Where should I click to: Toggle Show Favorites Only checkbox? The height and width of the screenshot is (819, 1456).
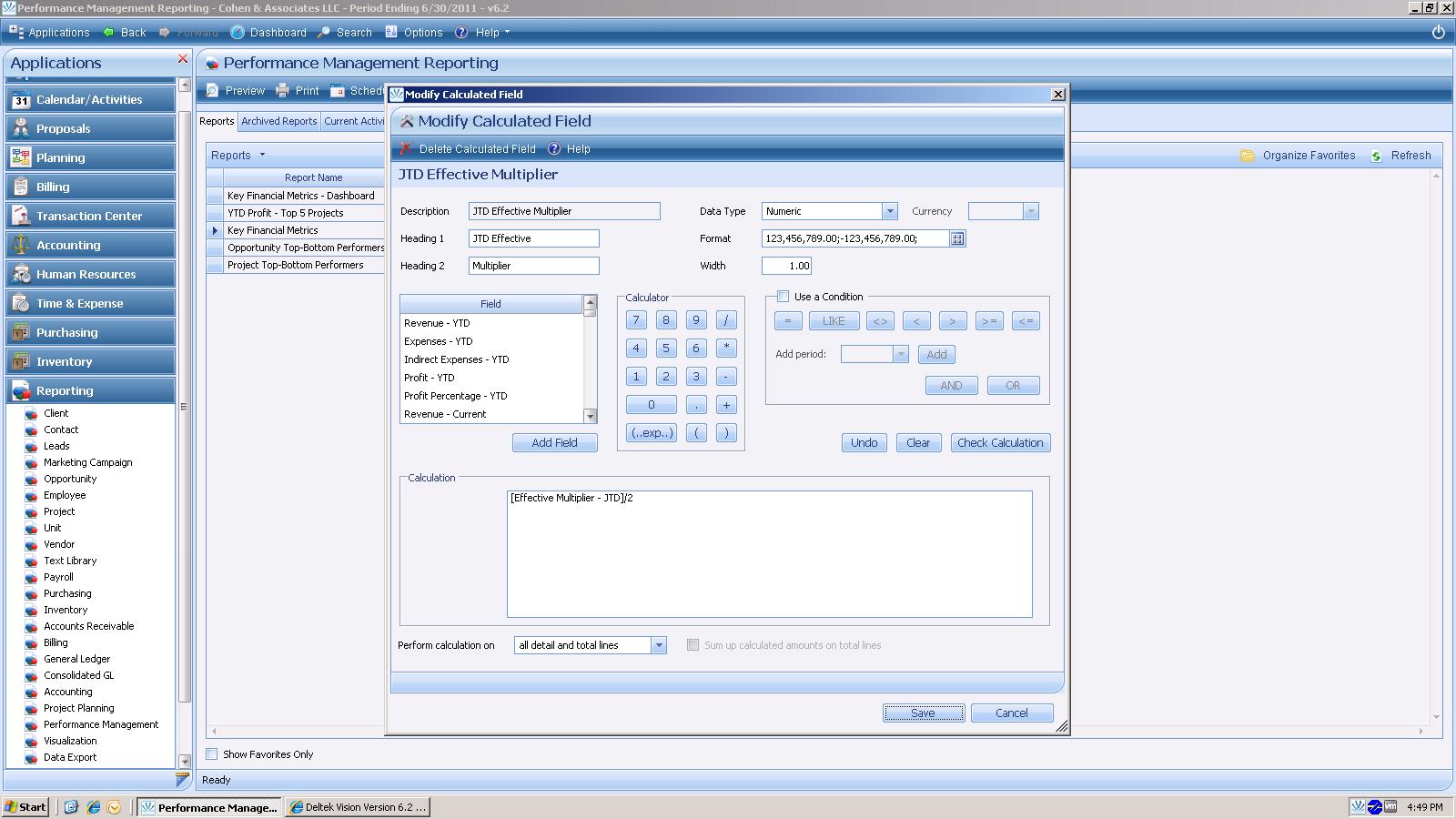point(212,754)
